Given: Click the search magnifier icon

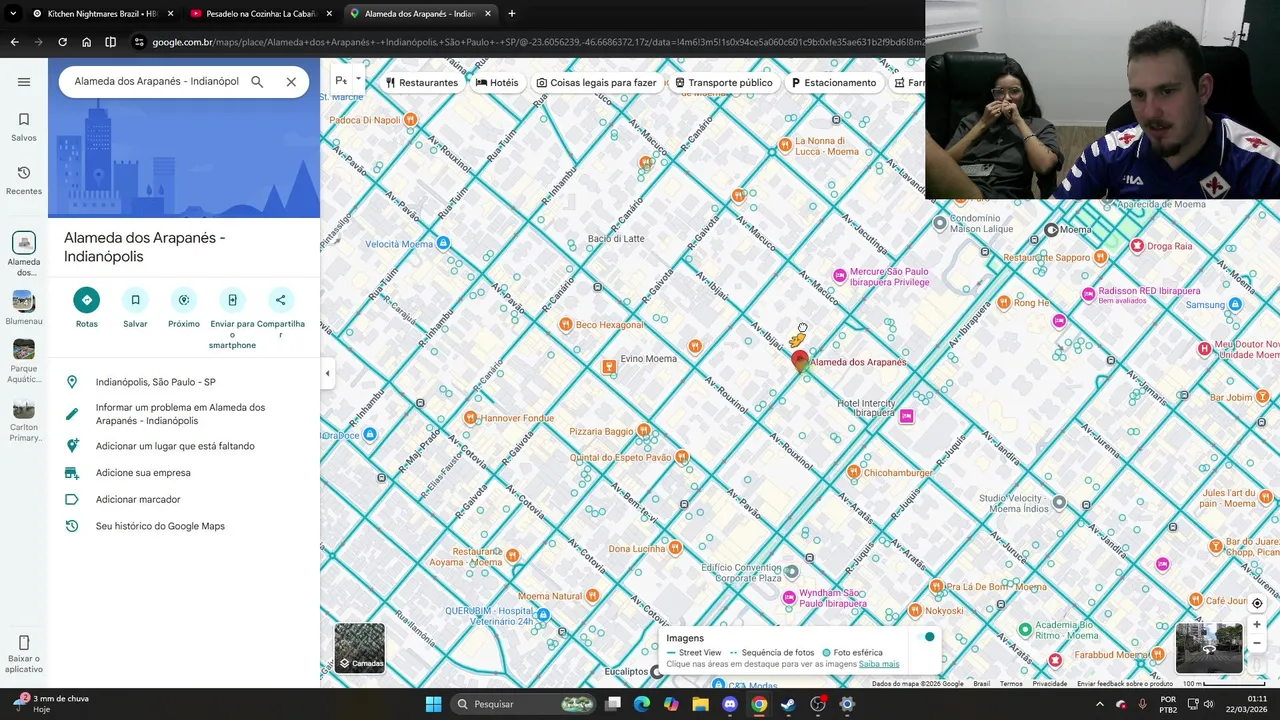Looking at the screenshot, I should 257,82.
